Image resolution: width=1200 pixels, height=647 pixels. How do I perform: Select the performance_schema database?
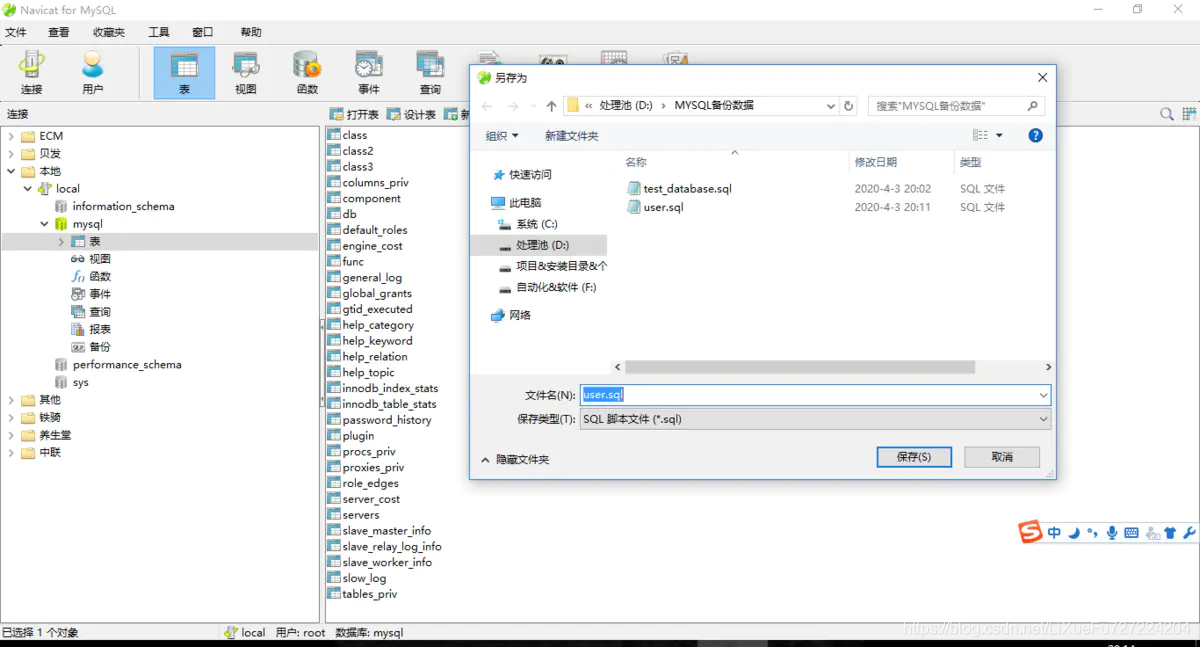(x=127, y=365)
